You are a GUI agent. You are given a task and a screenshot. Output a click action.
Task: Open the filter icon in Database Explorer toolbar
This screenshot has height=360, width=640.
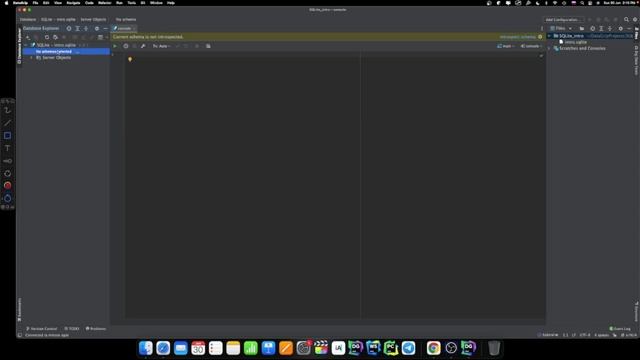pos(101,37)
